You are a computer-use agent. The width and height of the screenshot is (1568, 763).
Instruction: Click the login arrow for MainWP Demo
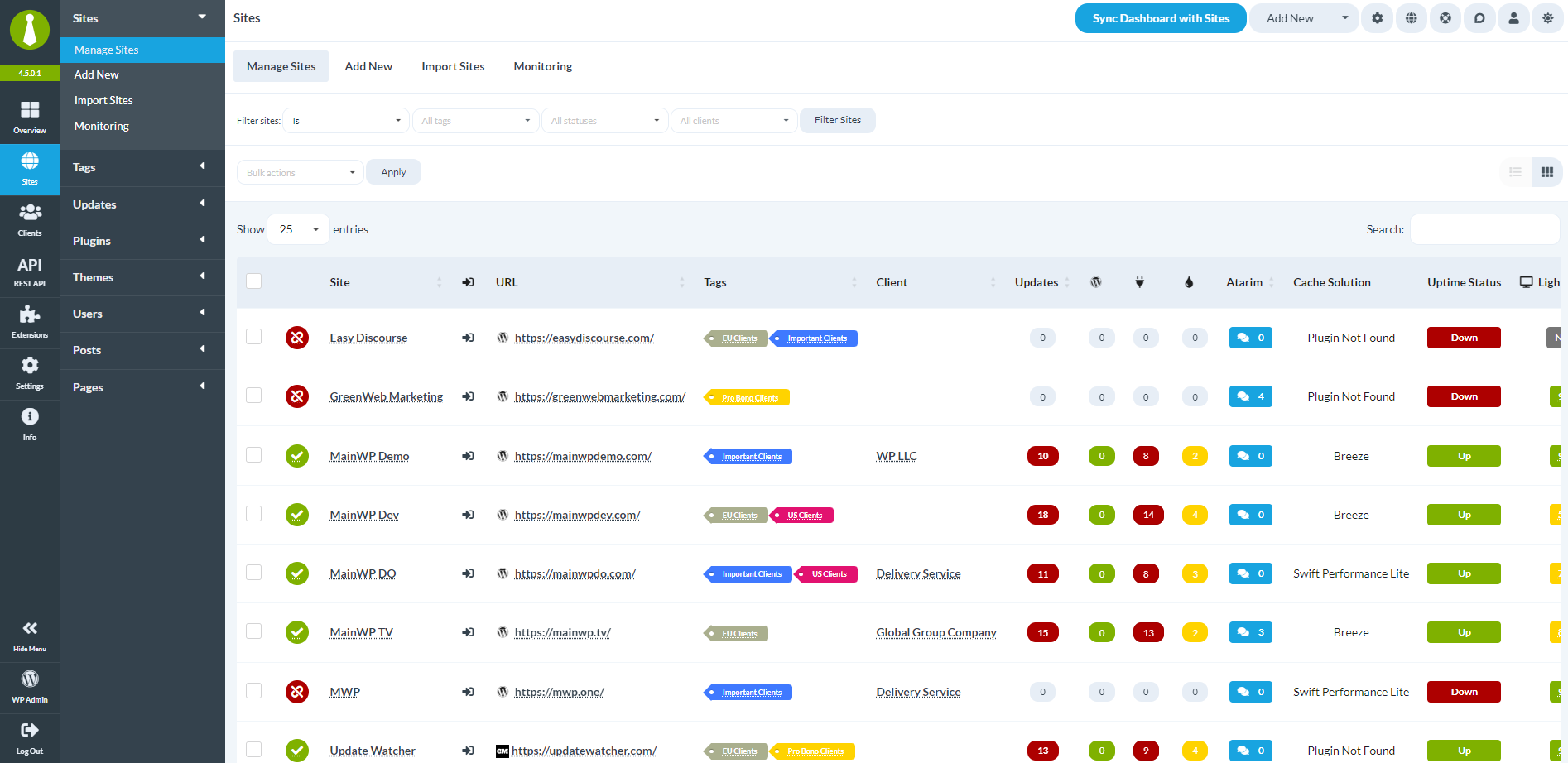click(x=468, y=456)
